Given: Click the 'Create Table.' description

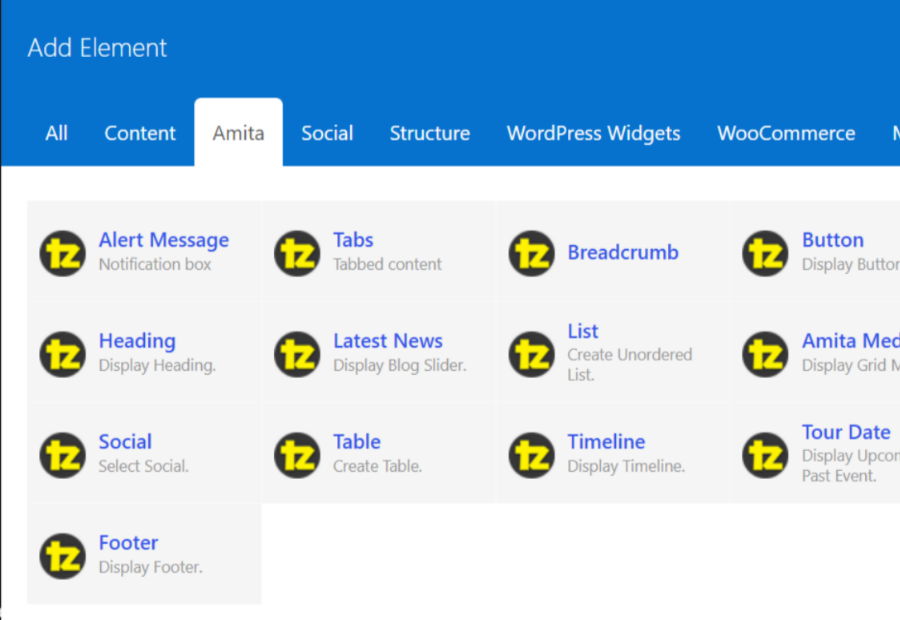Looking at the screenshot, I should [x=378, y=467].
